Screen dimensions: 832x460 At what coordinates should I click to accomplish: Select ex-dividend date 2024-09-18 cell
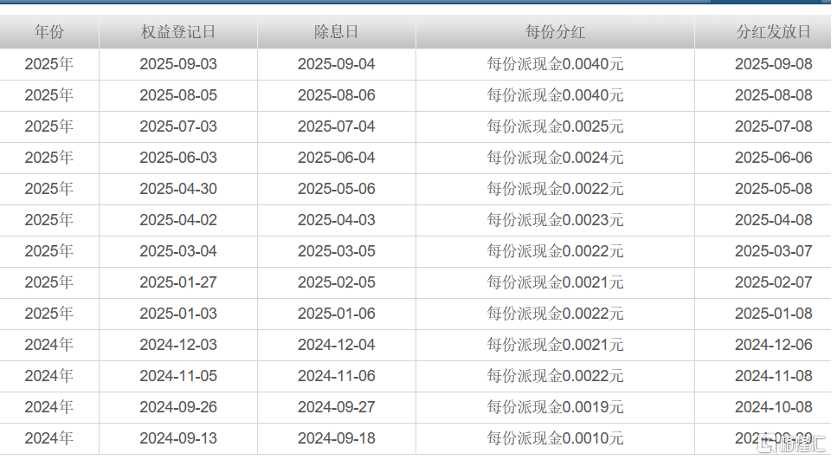pos(336,437)
